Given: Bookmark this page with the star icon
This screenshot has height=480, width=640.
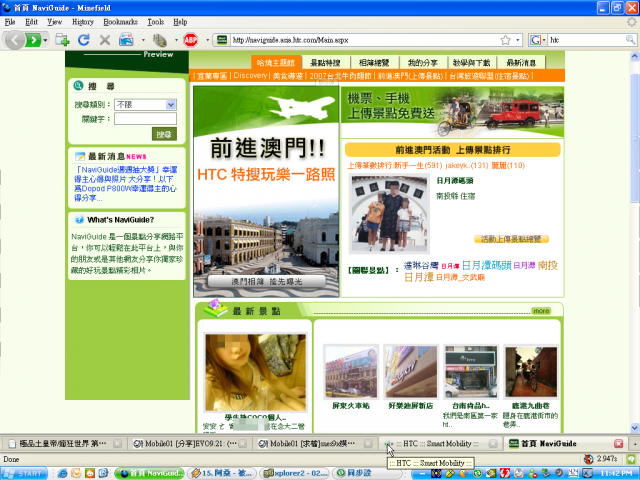Looking at the screenshot, I should (506, 40).
